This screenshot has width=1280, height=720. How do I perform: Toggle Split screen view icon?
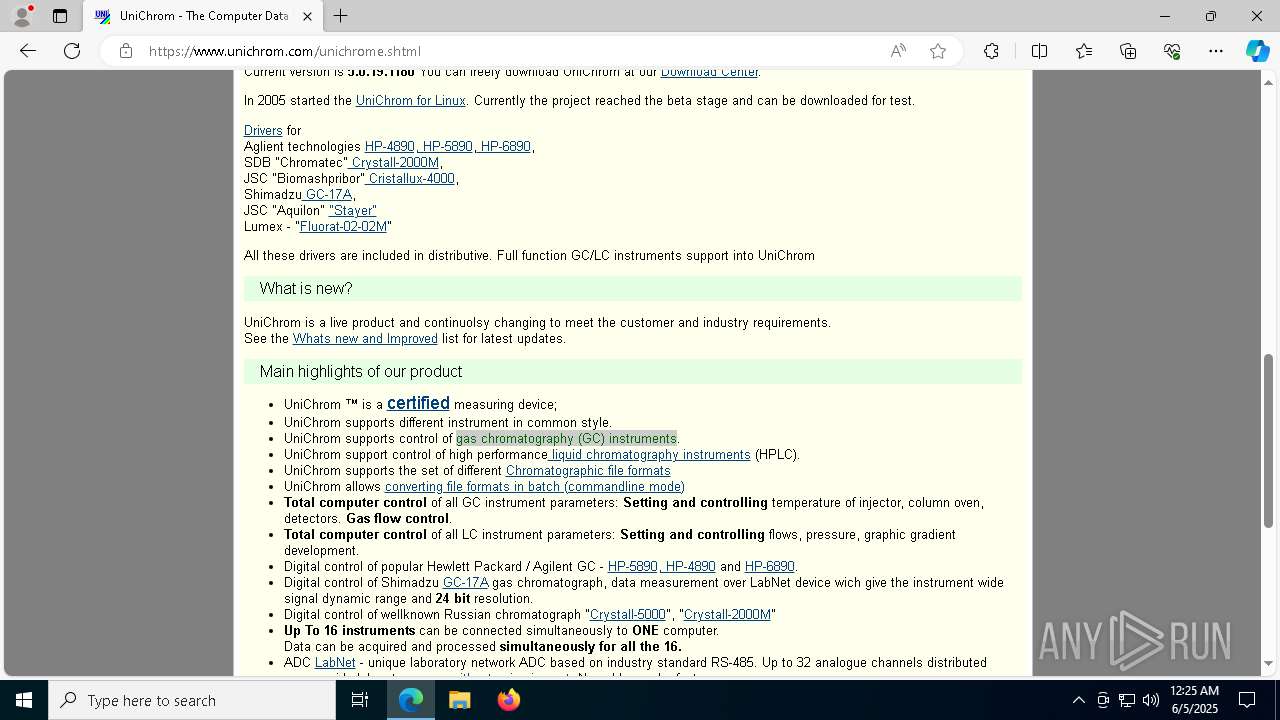tap(1039, 51)
